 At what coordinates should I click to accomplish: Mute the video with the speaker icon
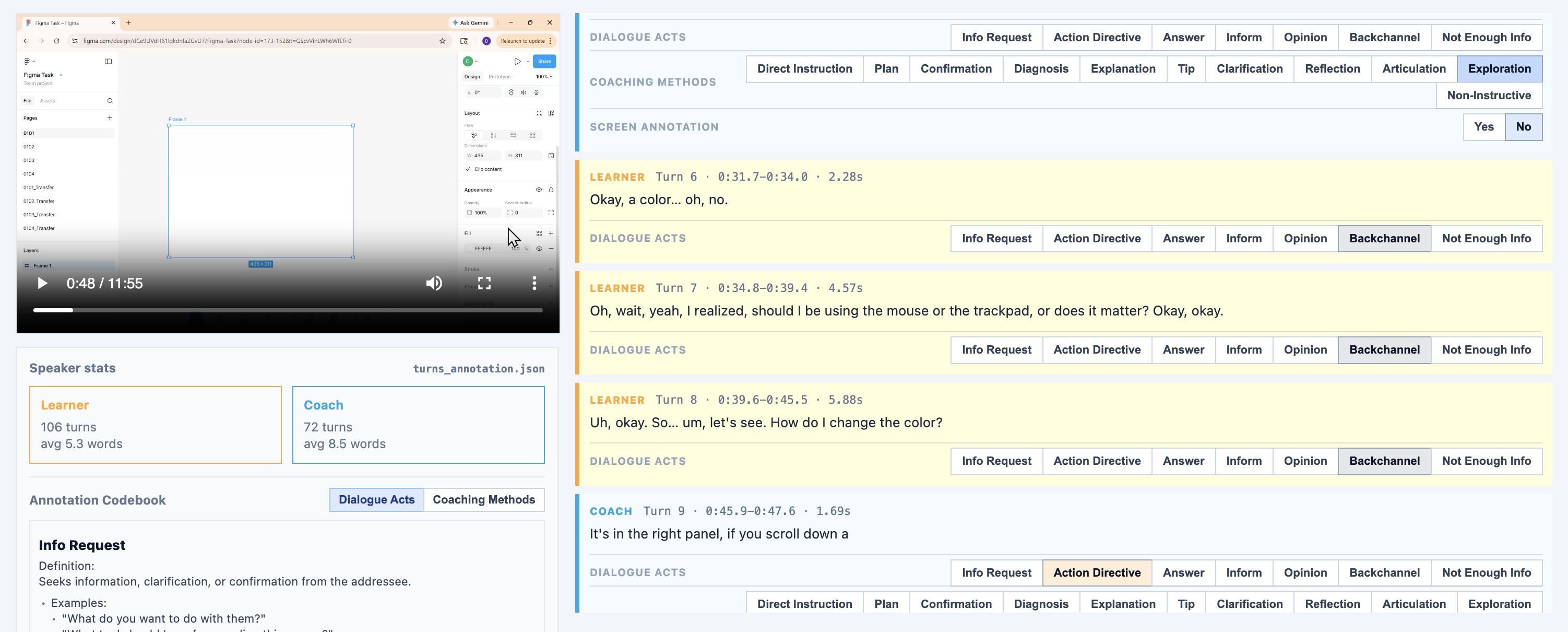[x=434, y=283]
